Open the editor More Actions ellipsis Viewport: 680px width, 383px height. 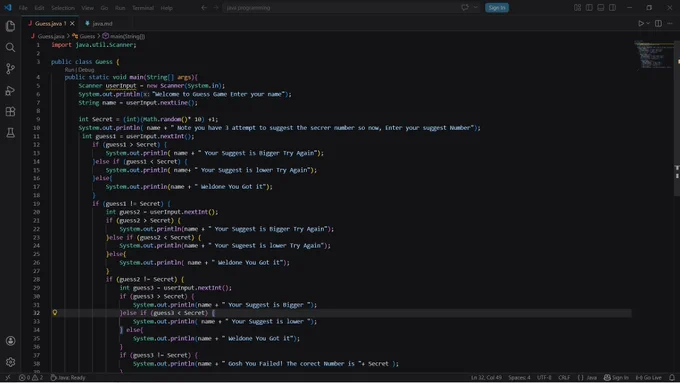670,23
